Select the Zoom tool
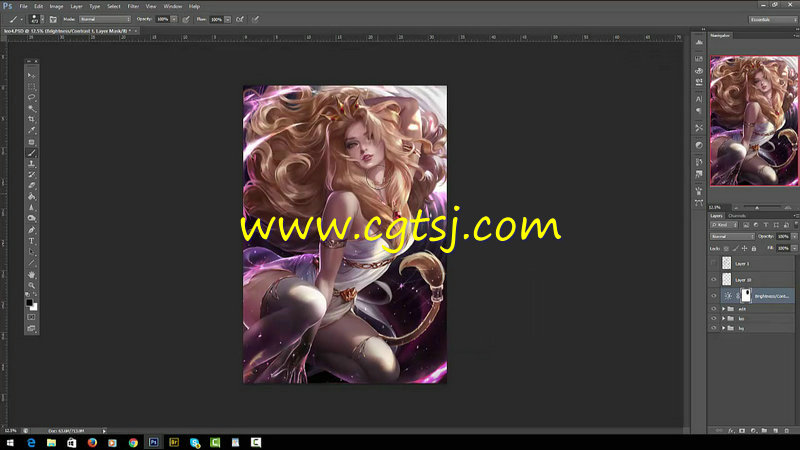 pos(32,286)
